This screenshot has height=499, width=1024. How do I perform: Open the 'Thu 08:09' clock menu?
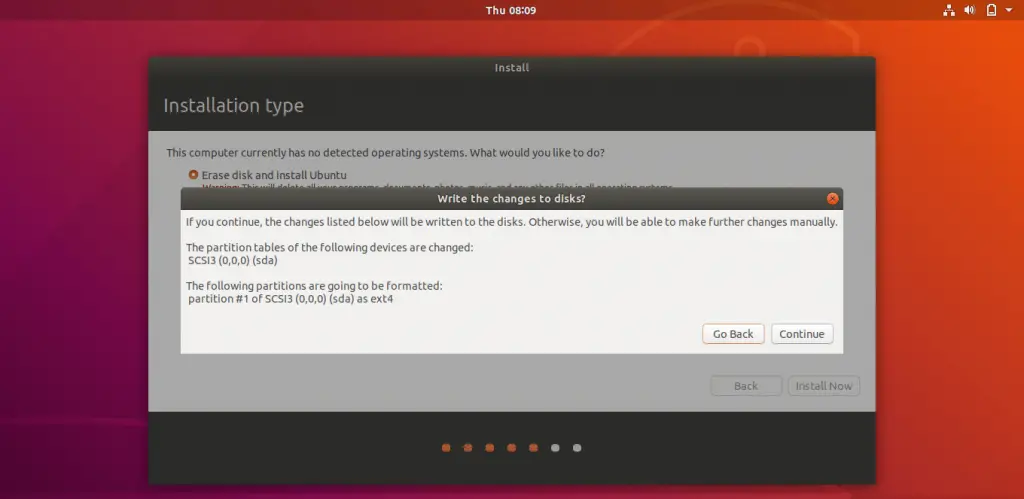511,10
